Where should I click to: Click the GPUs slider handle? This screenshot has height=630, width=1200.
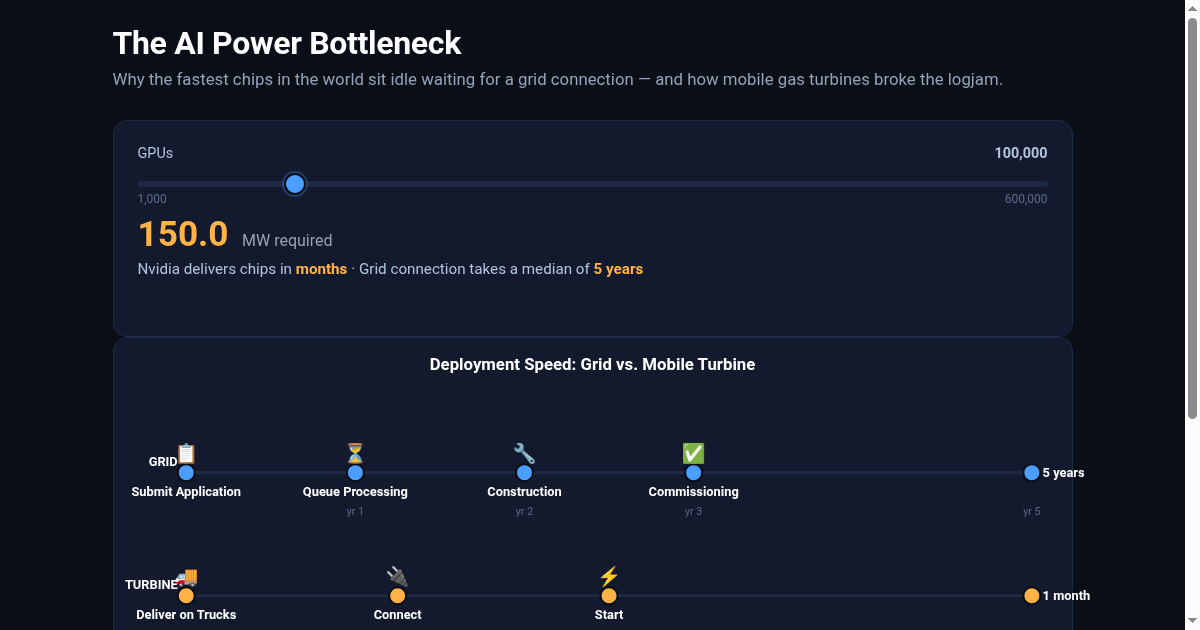coord(294,184)
